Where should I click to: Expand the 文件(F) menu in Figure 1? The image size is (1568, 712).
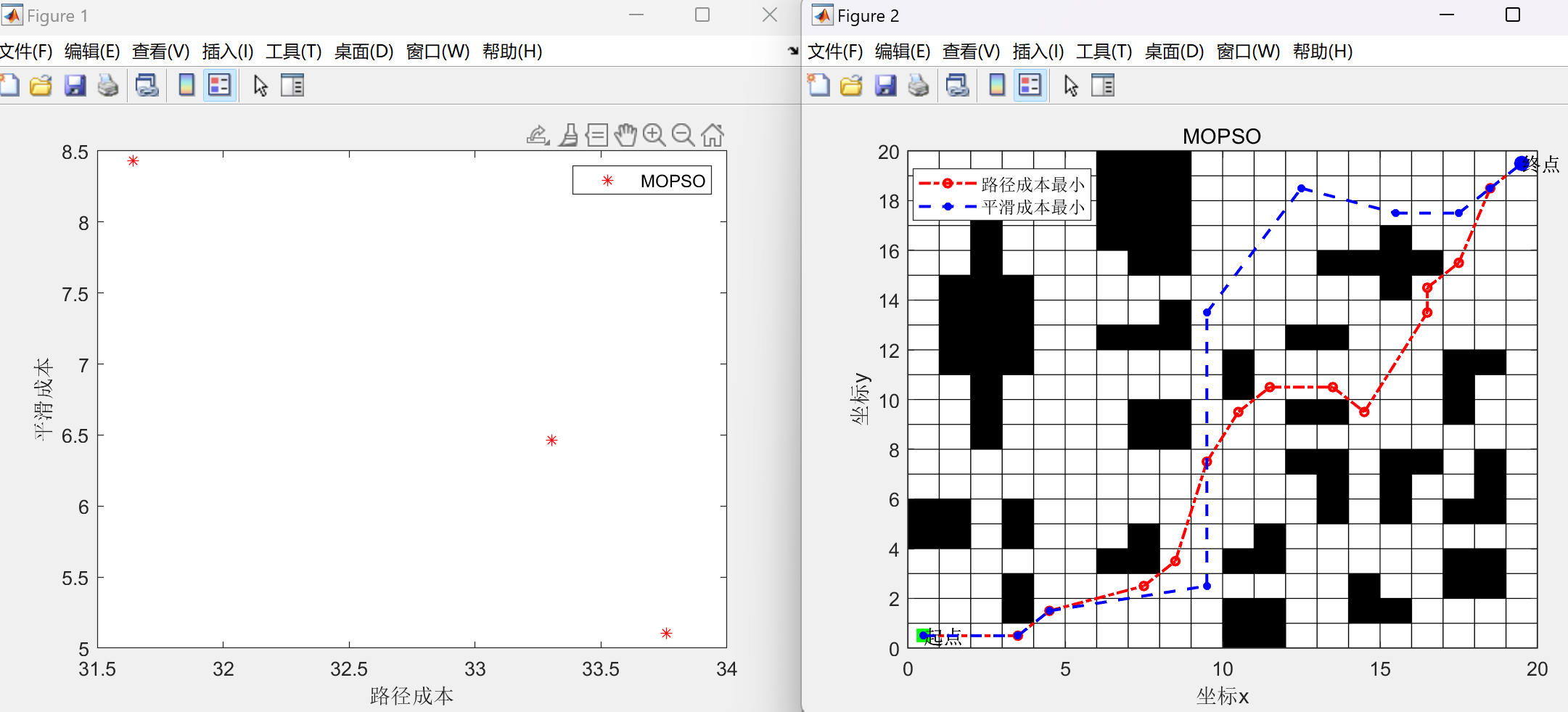tap(26, 52)
